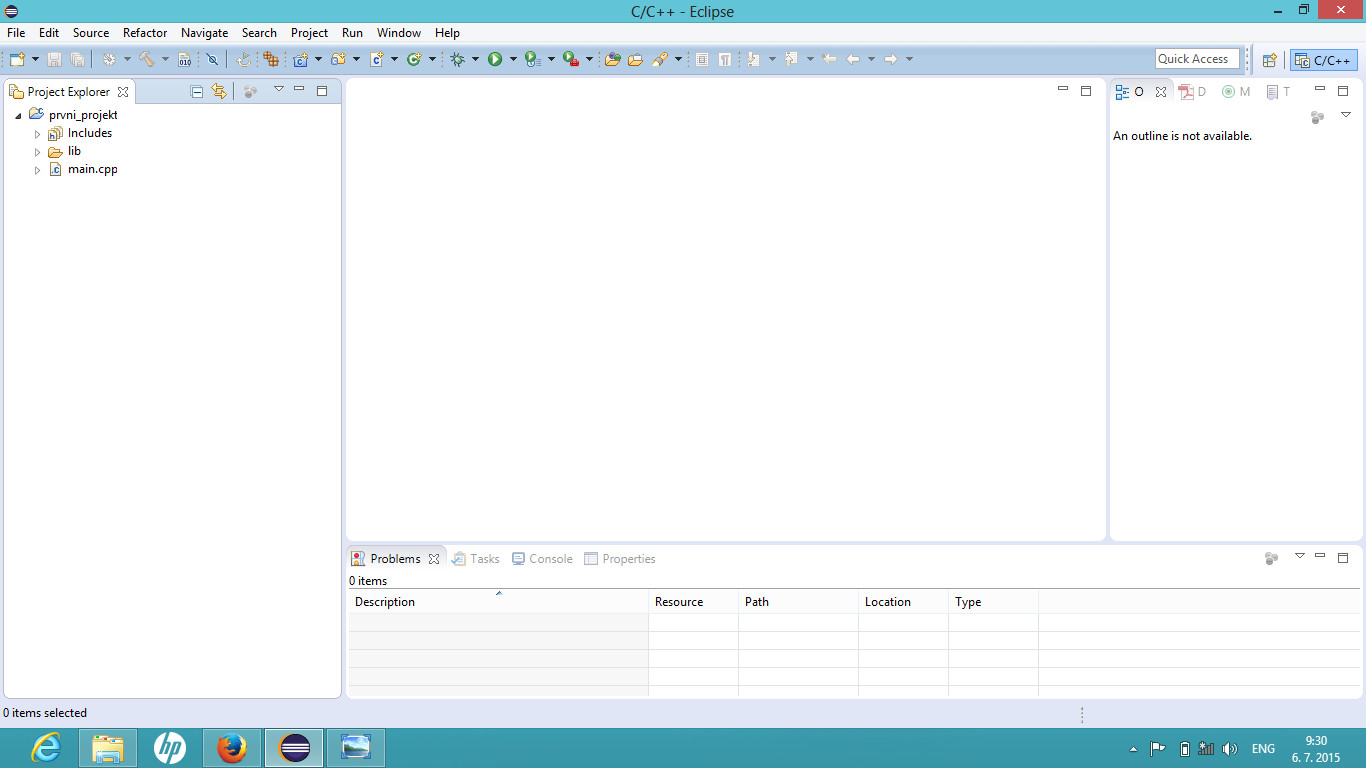This screenshot has height=768, width=1366.
Task: Collapse all in Project Explorer
Action: tap(197, 92)
